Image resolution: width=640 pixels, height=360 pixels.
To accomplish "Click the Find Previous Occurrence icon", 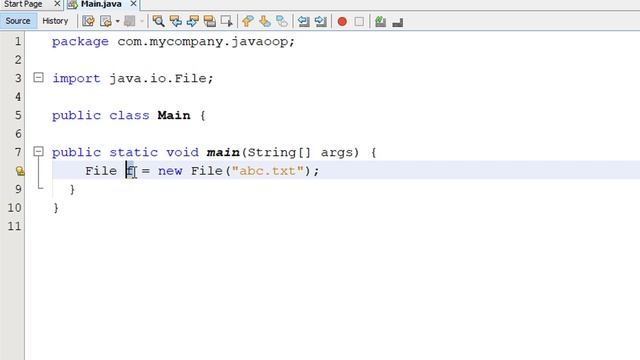I will (x=176, y=21).
